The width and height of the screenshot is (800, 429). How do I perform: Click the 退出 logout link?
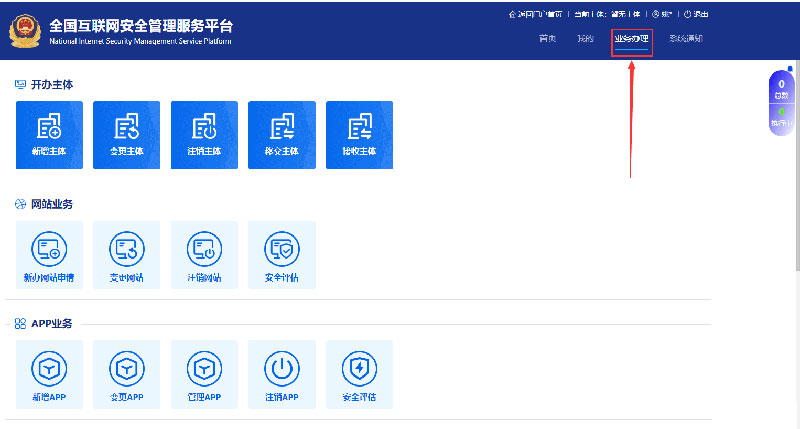tap(696, 14)
